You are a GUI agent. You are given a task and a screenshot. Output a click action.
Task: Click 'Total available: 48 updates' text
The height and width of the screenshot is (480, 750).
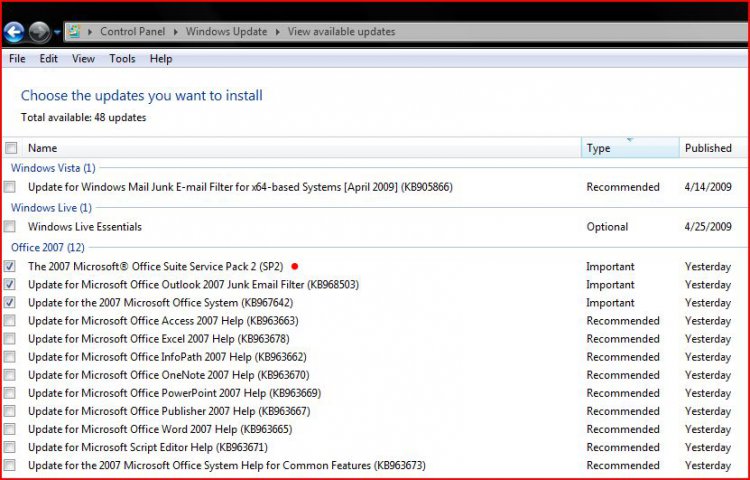[x=83, y=118]
